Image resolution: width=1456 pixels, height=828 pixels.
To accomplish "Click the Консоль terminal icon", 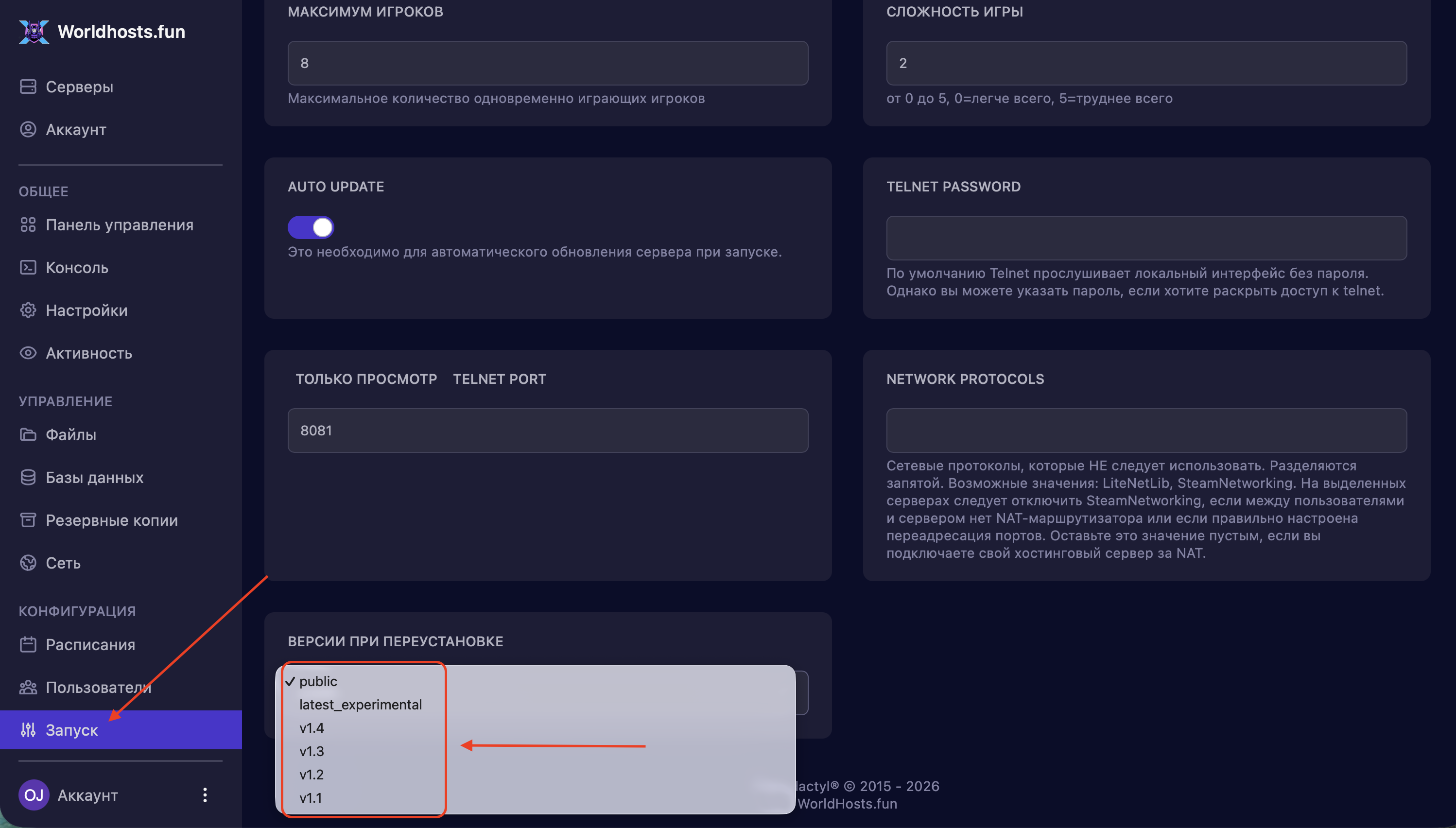I will (28, 267).
